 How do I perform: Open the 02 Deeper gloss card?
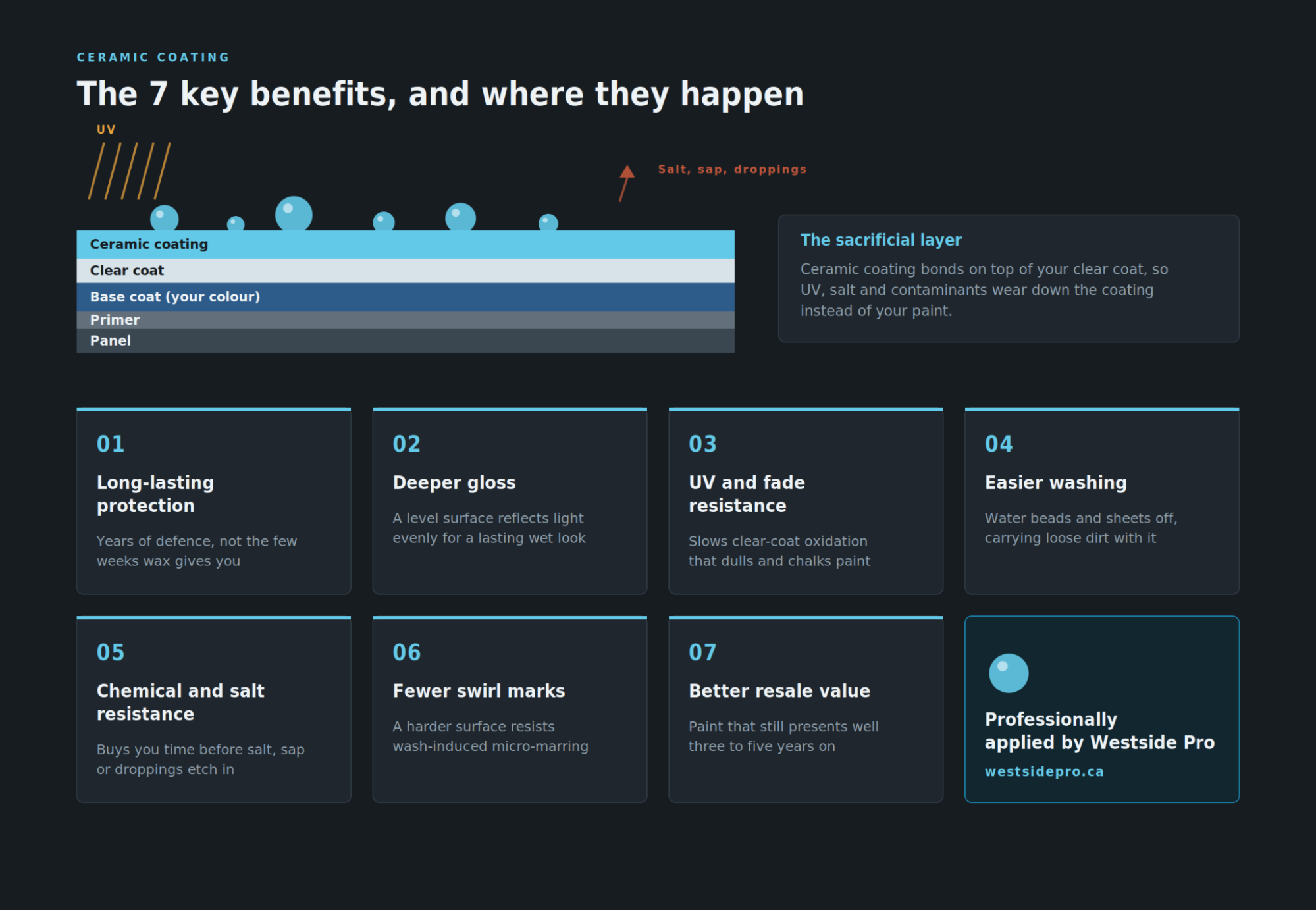pos(510,501)
